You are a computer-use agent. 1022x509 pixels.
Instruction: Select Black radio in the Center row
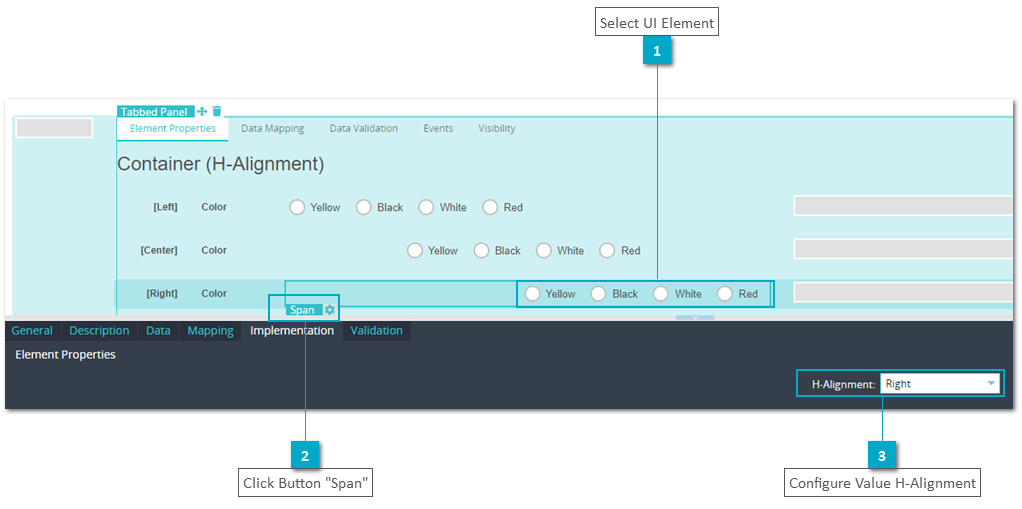[482, 250]
